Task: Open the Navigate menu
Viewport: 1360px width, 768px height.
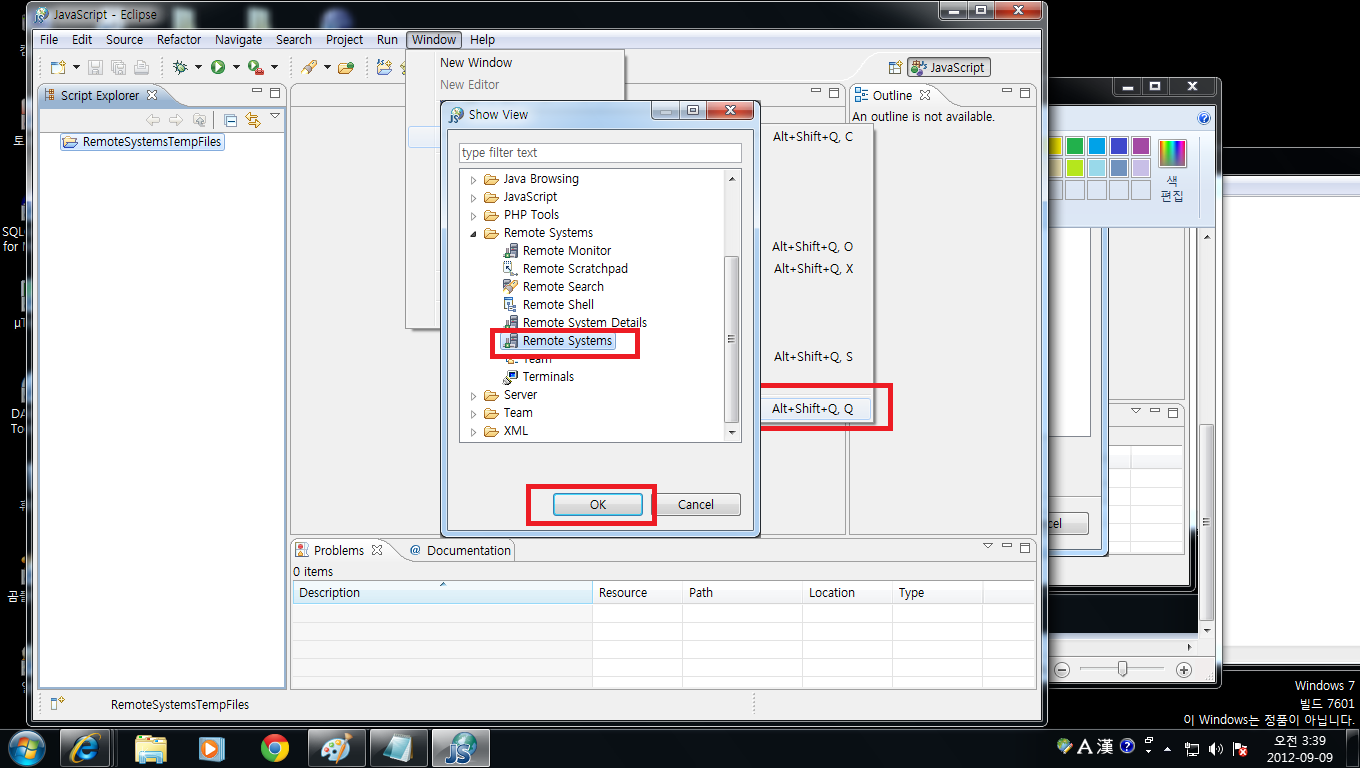Action: coord(238,40)
